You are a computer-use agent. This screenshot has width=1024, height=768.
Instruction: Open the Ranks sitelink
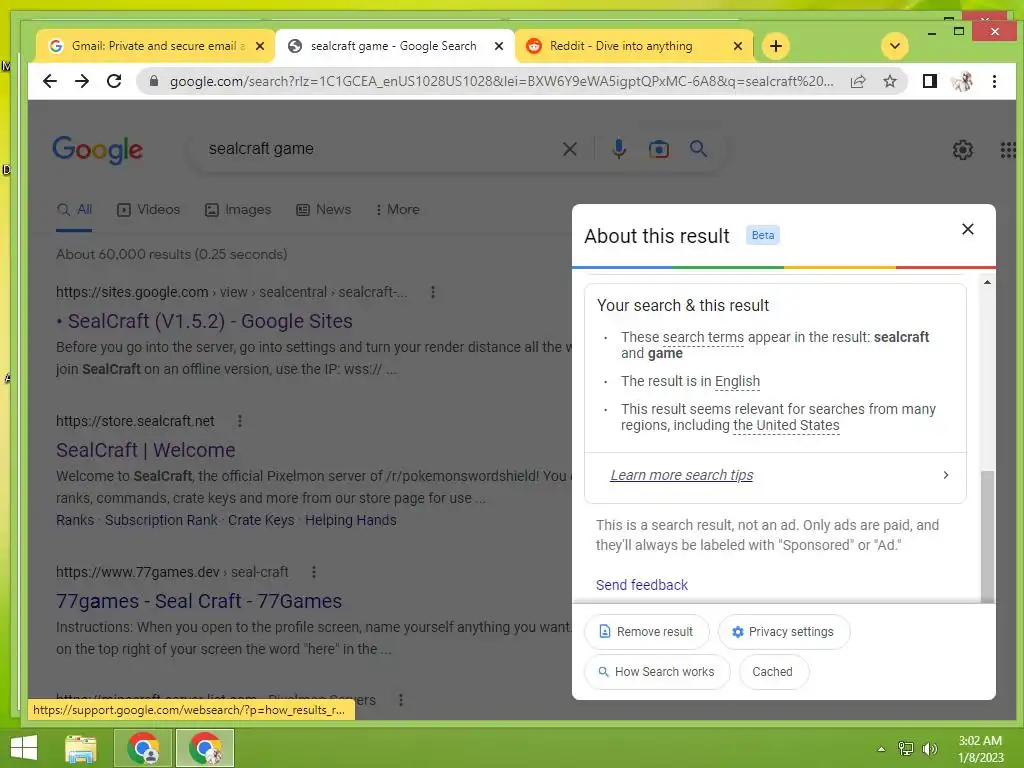pyautogui.click(x=75, y=520)
